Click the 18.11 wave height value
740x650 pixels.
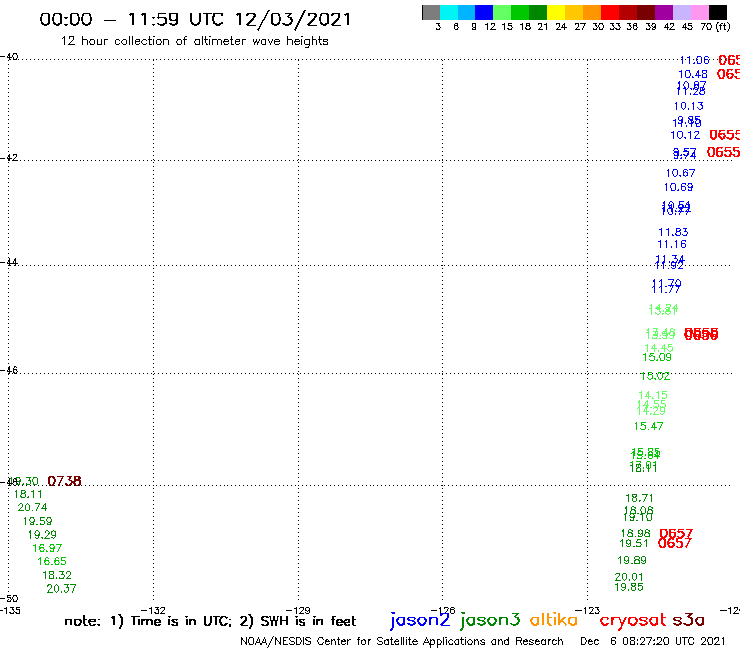(28, 494)
